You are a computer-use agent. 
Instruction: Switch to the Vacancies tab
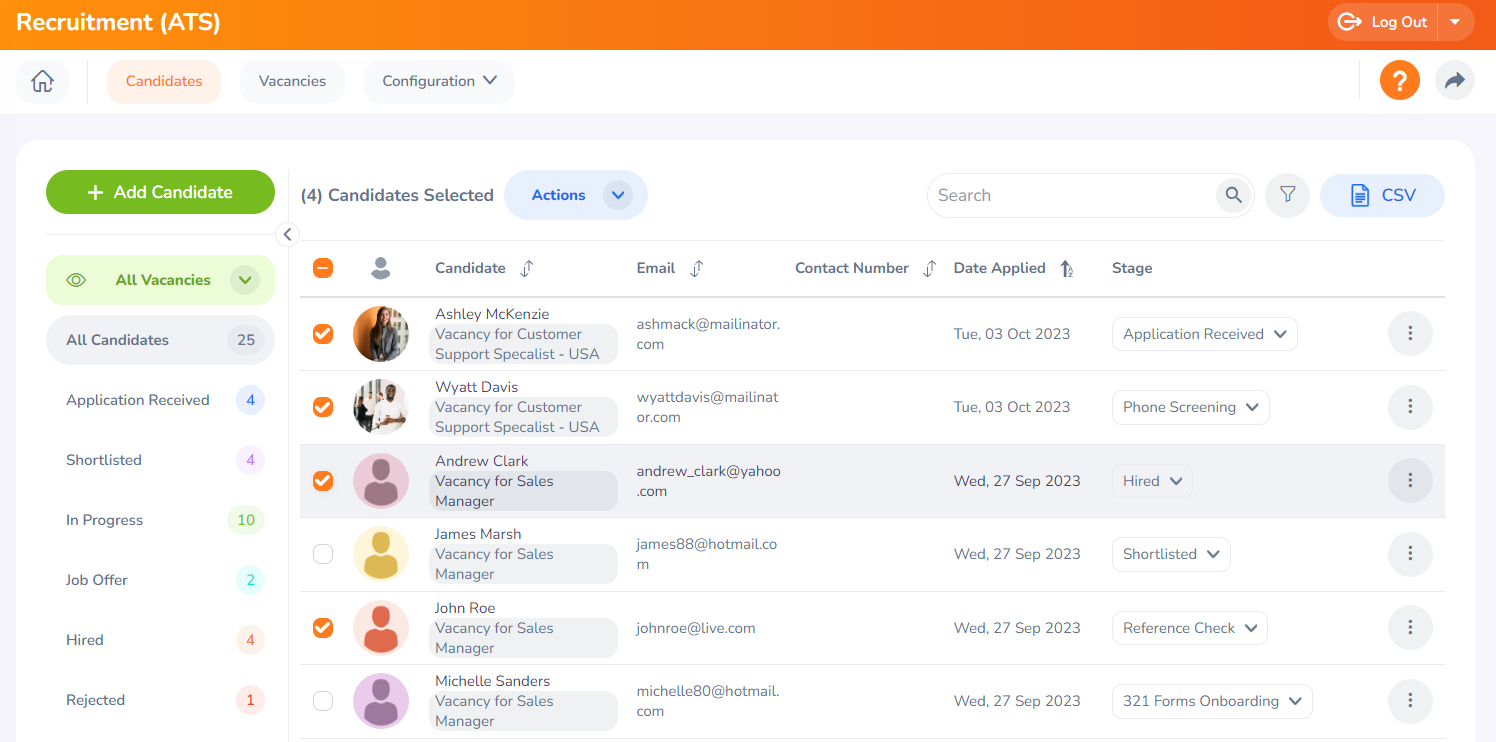click(x=292, y=82)
